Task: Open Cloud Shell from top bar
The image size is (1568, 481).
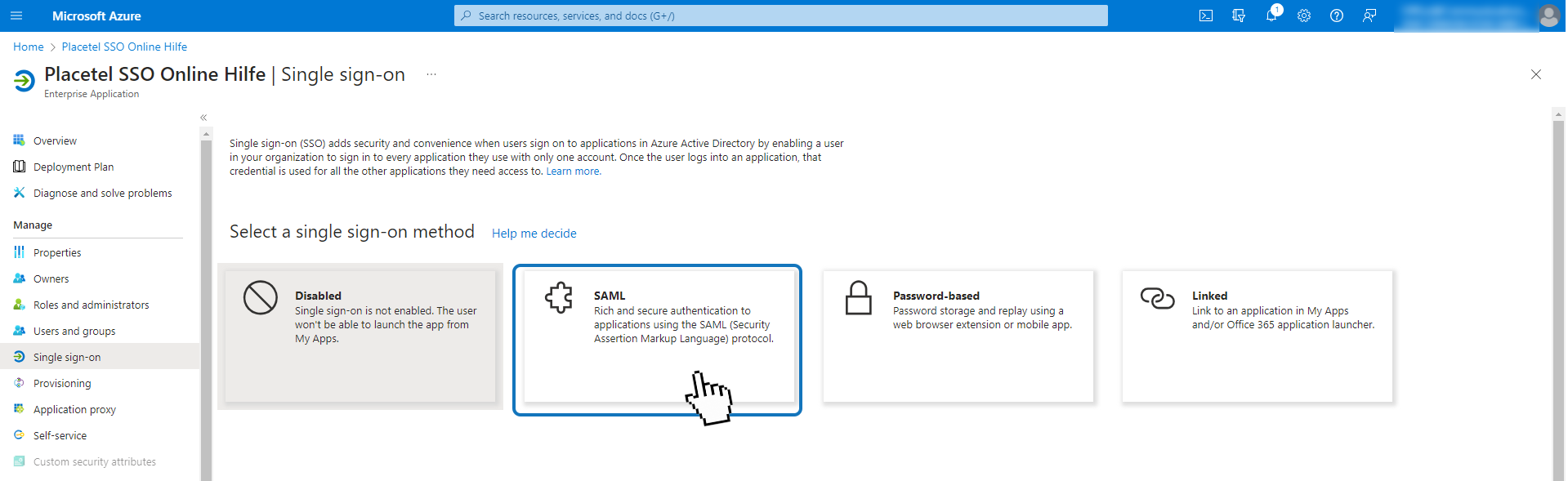Action: 1206,16
